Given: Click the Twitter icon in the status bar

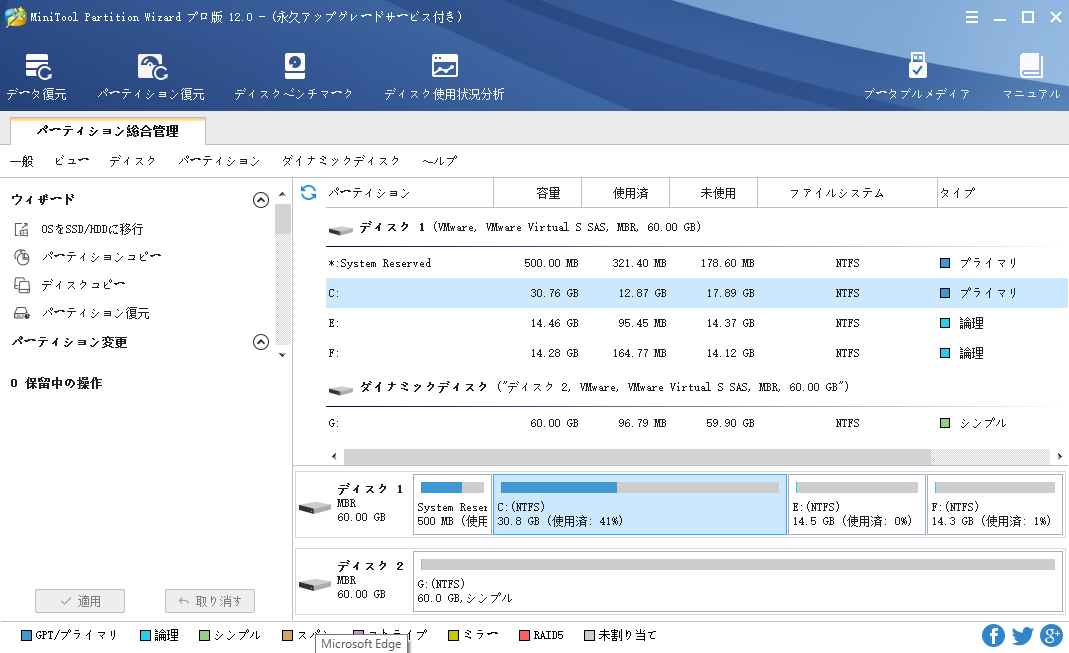Looking at the screenshot, I should (1022, 635).
